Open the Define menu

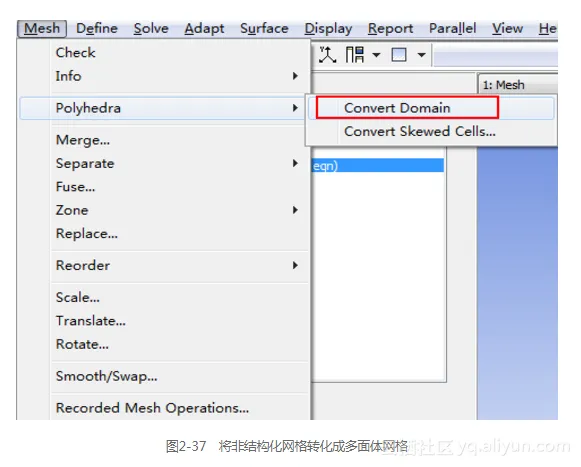97,29
